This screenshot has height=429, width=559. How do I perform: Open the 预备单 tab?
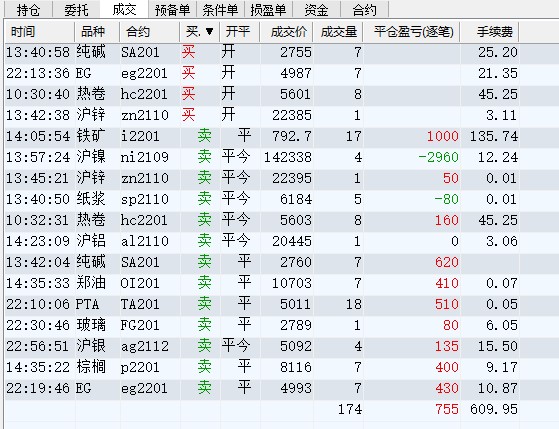[x=173, y=9]
